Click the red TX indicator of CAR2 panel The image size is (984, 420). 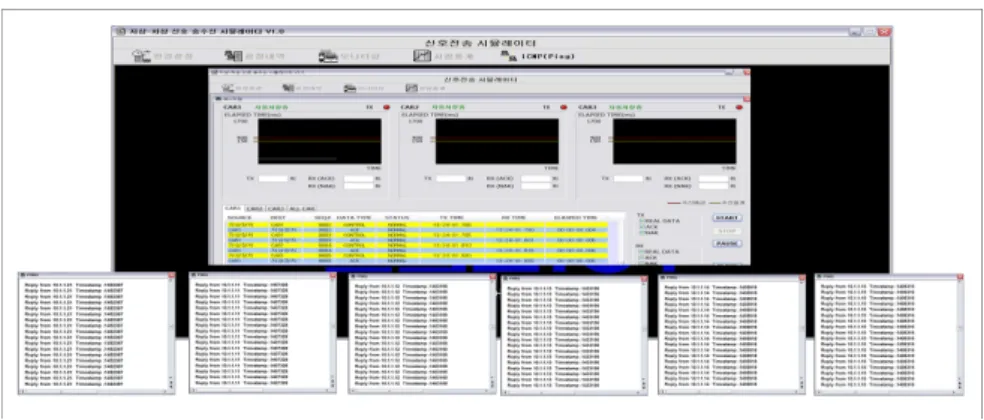coord(562,107)
